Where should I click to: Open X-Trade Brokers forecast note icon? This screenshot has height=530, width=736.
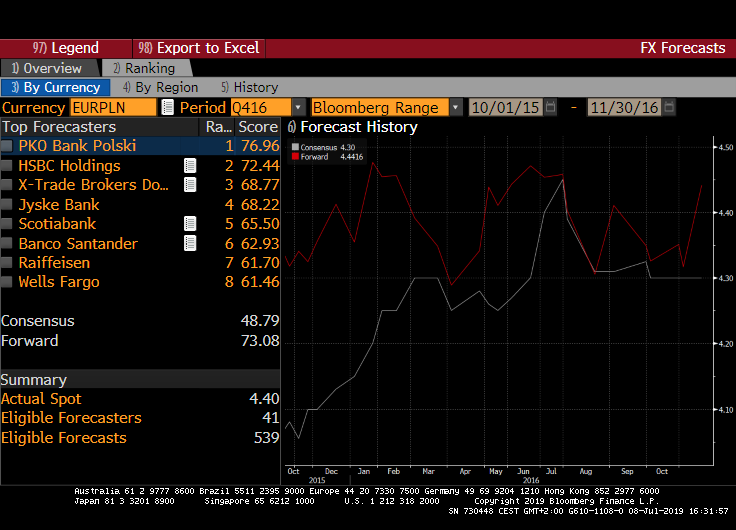(190, 185)
